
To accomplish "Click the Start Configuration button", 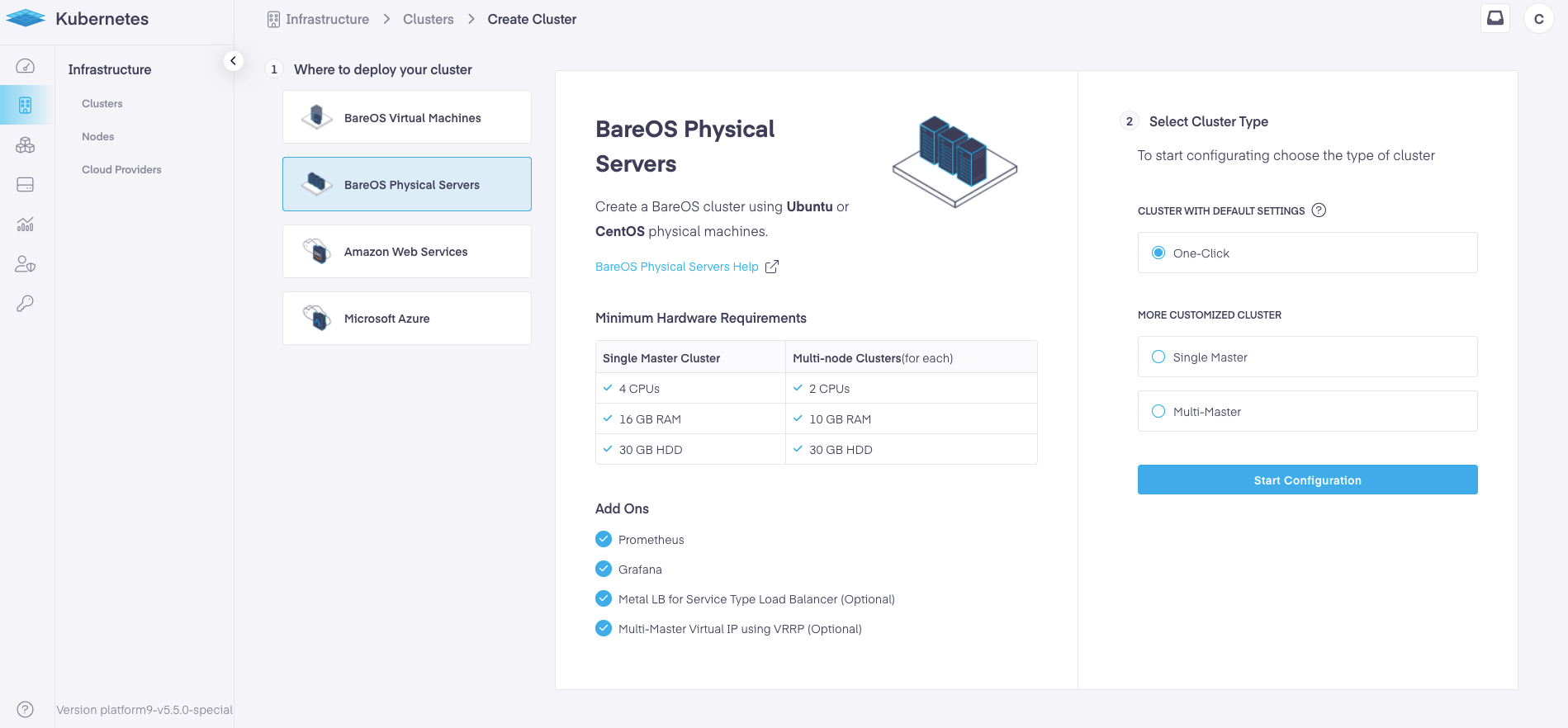I will pyautogui.click(x=1308, y=480).
